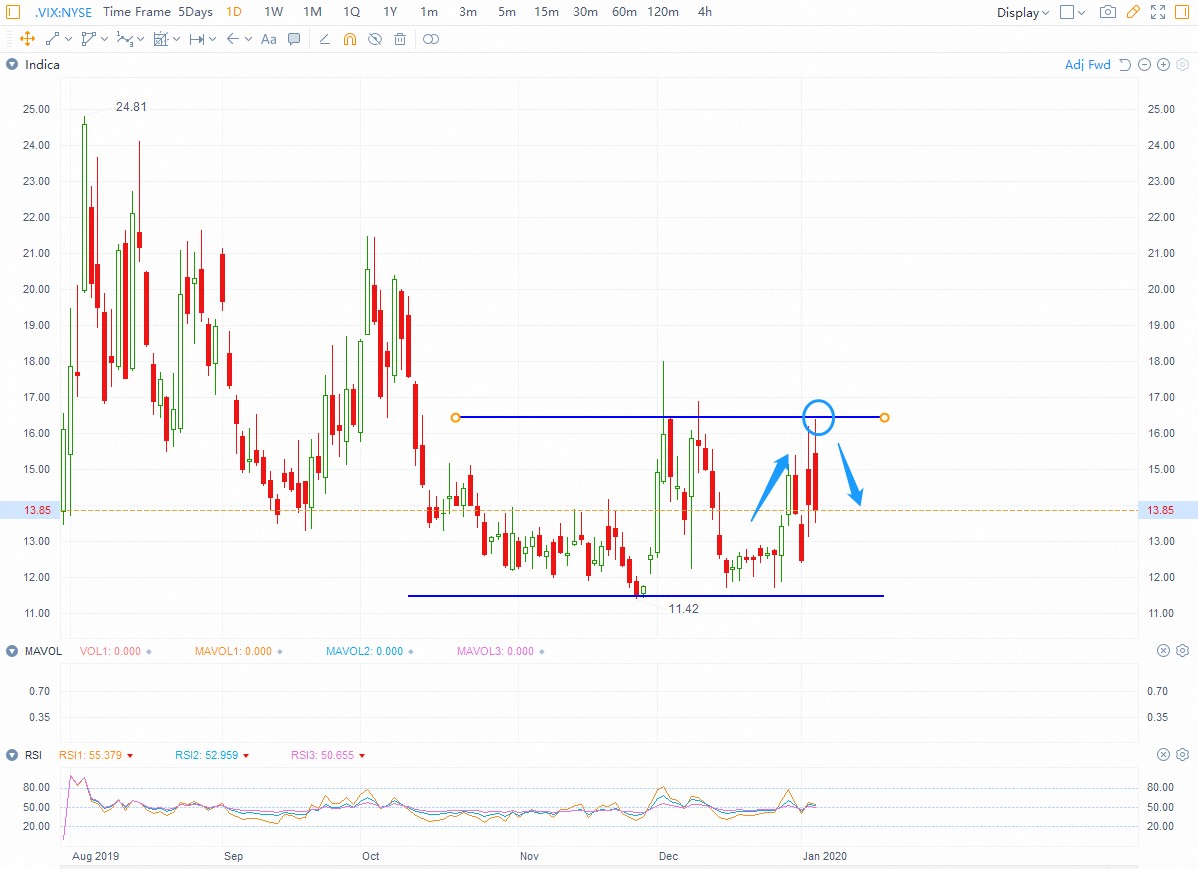1198x869 pixels.
Task: Toggle the left sidebar panel icon
Action: (x=13, y=12)
